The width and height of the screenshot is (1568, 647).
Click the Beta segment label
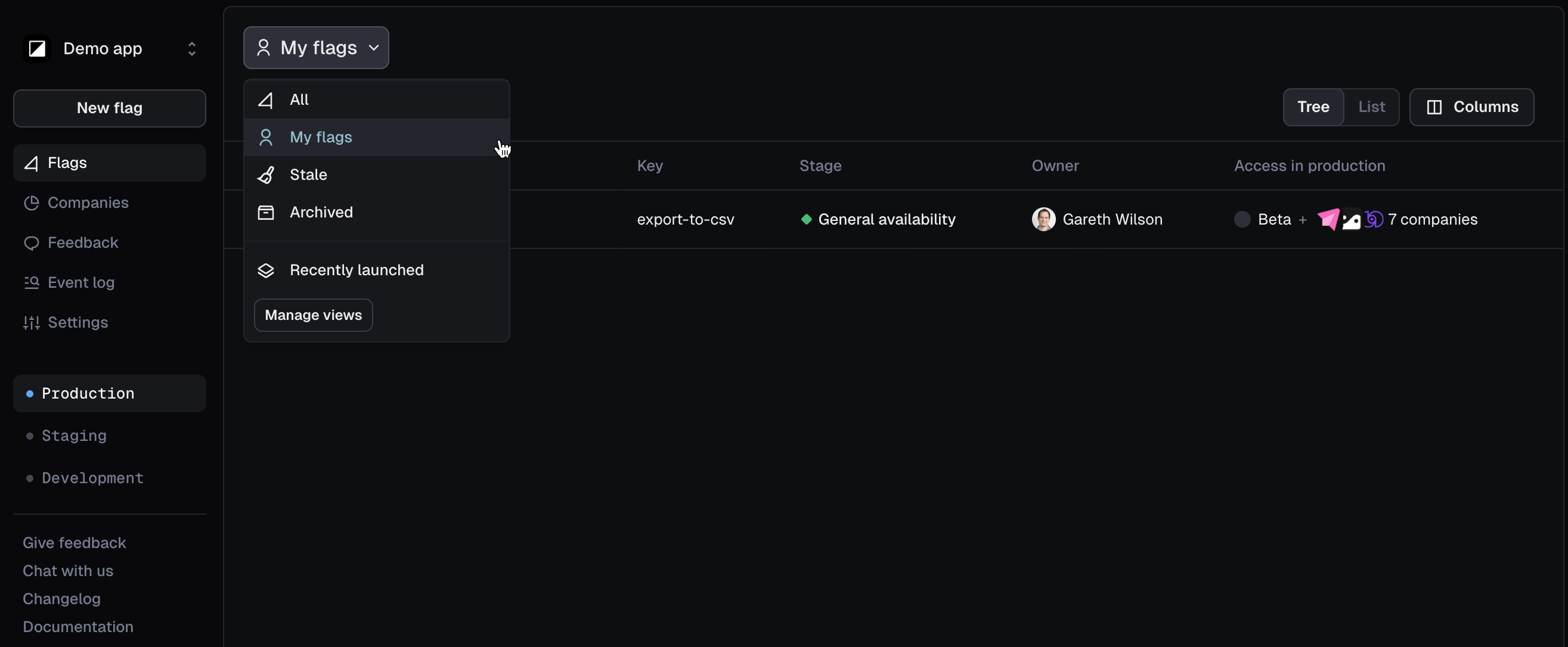(1275, 219)
